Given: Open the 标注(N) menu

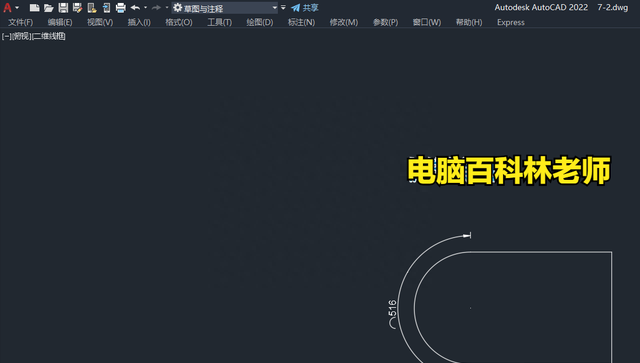Looking at the screenshot, I should [x=301, y=22].
